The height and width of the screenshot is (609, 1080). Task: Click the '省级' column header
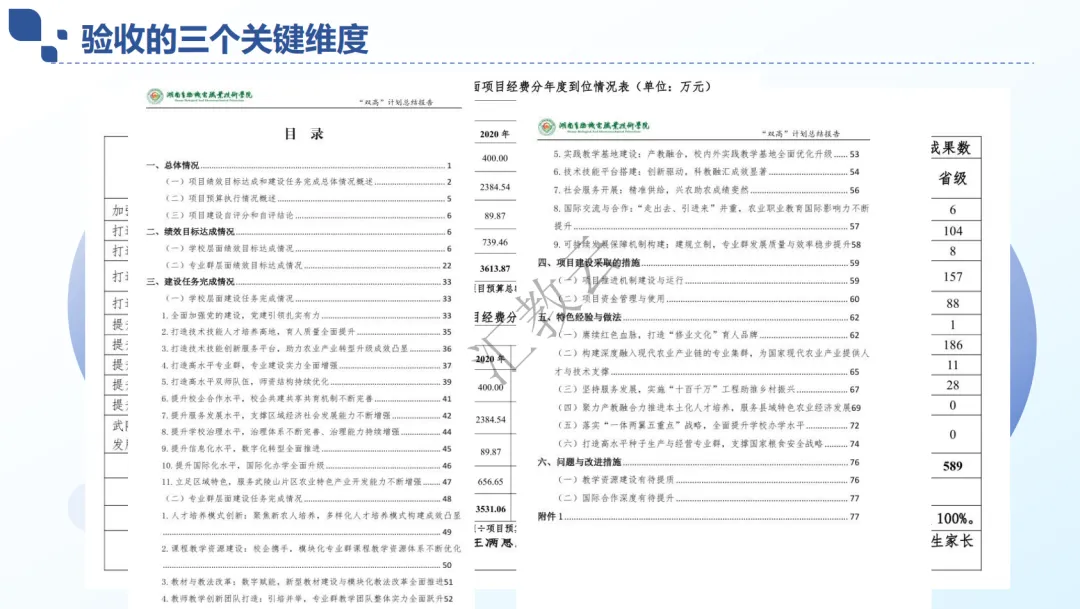click(953, 179)
